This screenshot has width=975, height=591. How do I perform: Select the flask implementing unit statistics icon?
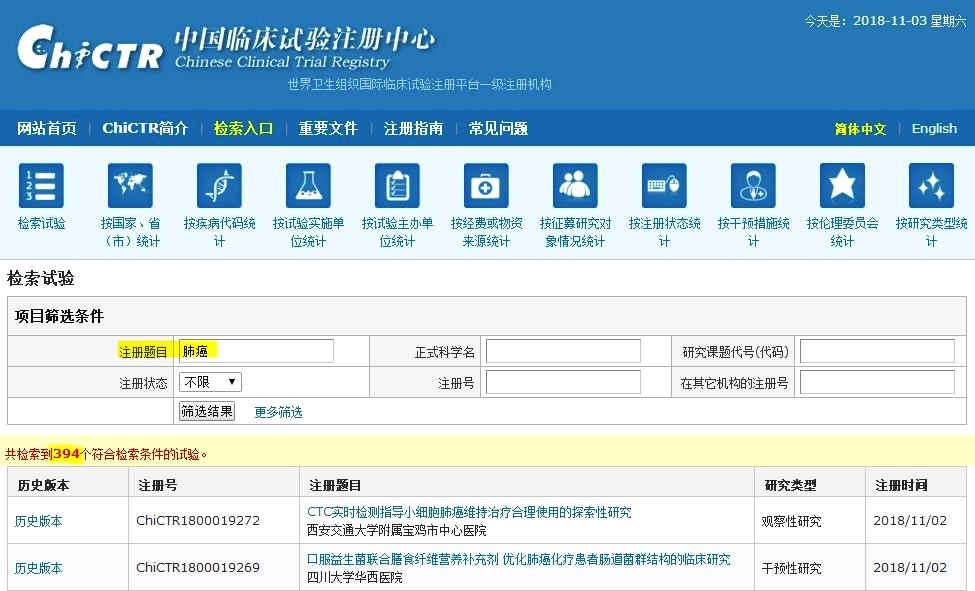pyautogui.click(x=308, y=186)
